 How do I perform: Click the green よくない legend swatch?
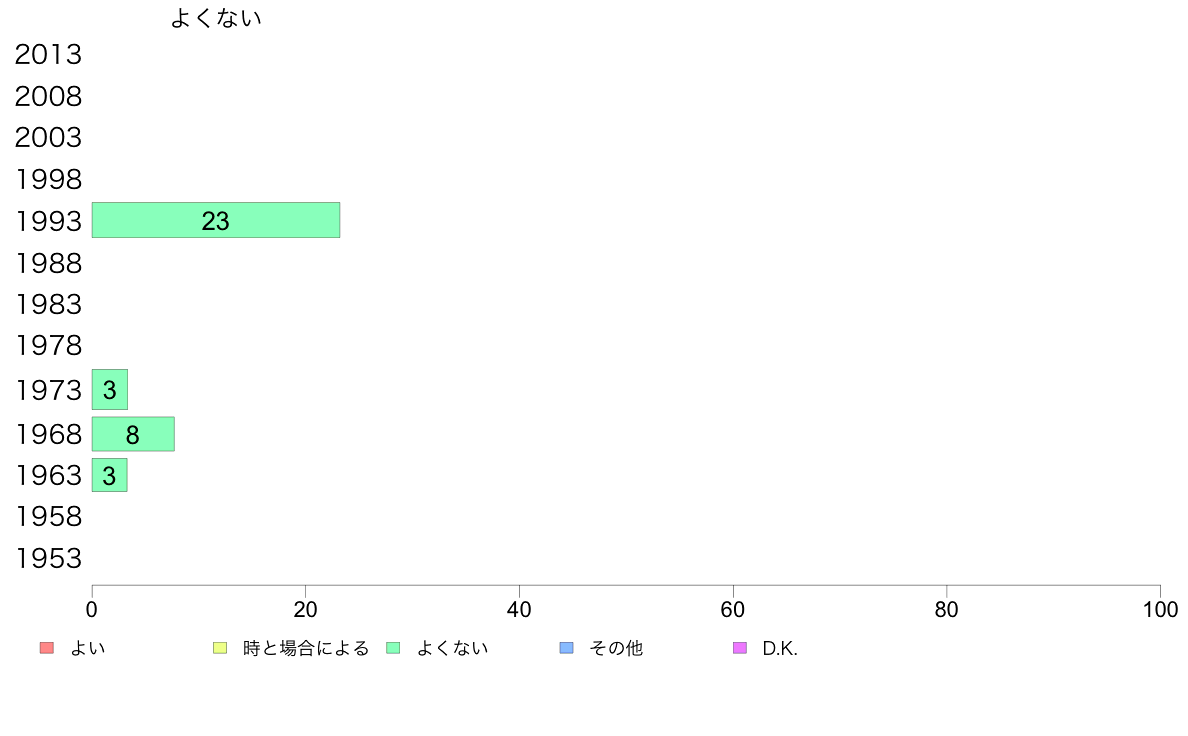click(x=393, y=648)
